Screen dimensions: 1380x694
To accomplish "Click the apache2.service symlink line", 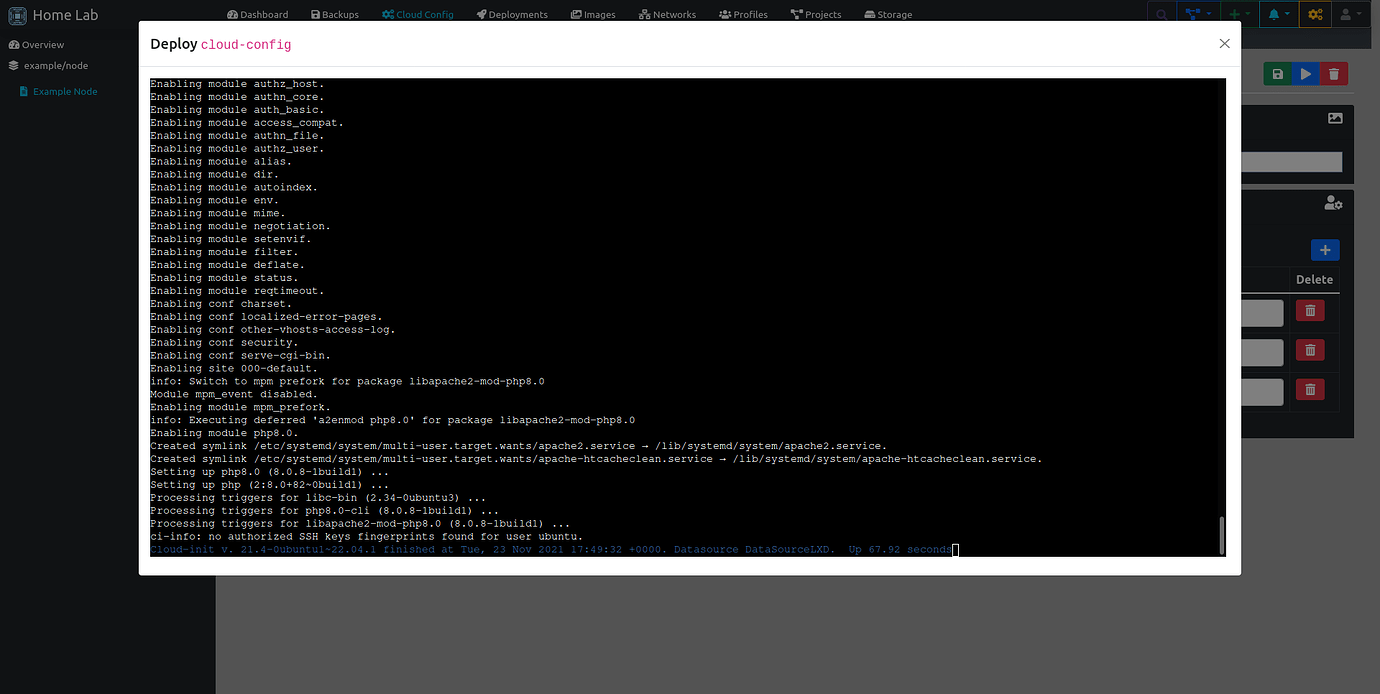I will pyautogui.click(x=518, y=446).
